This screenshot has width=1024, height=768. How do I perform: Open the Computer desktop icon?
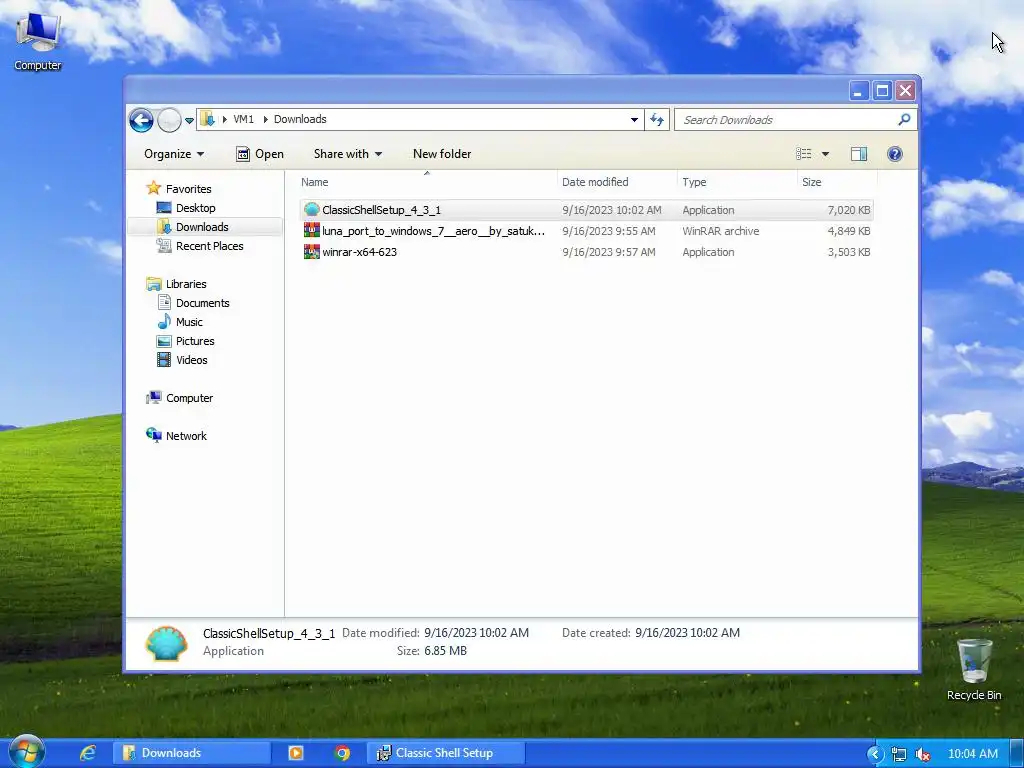pyautogui.click(x=38, y=40)
